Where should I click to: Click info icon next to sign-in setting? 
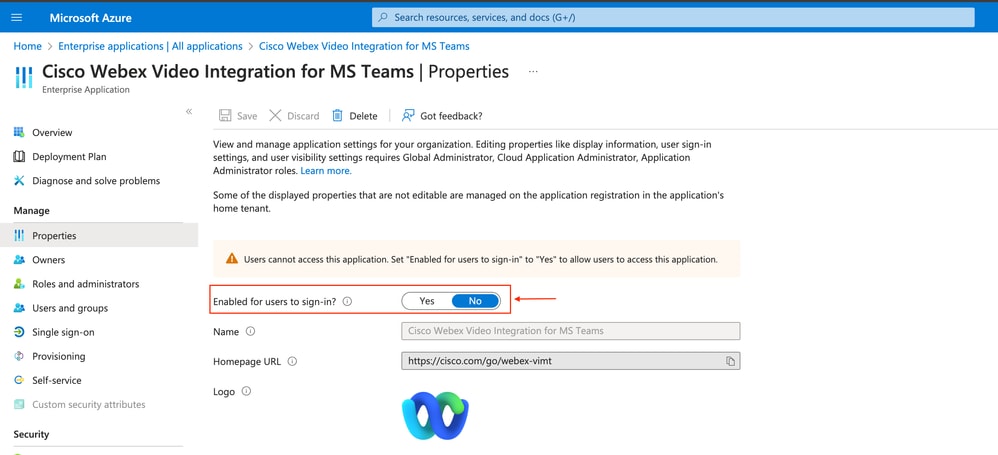[x=347, y=302]
